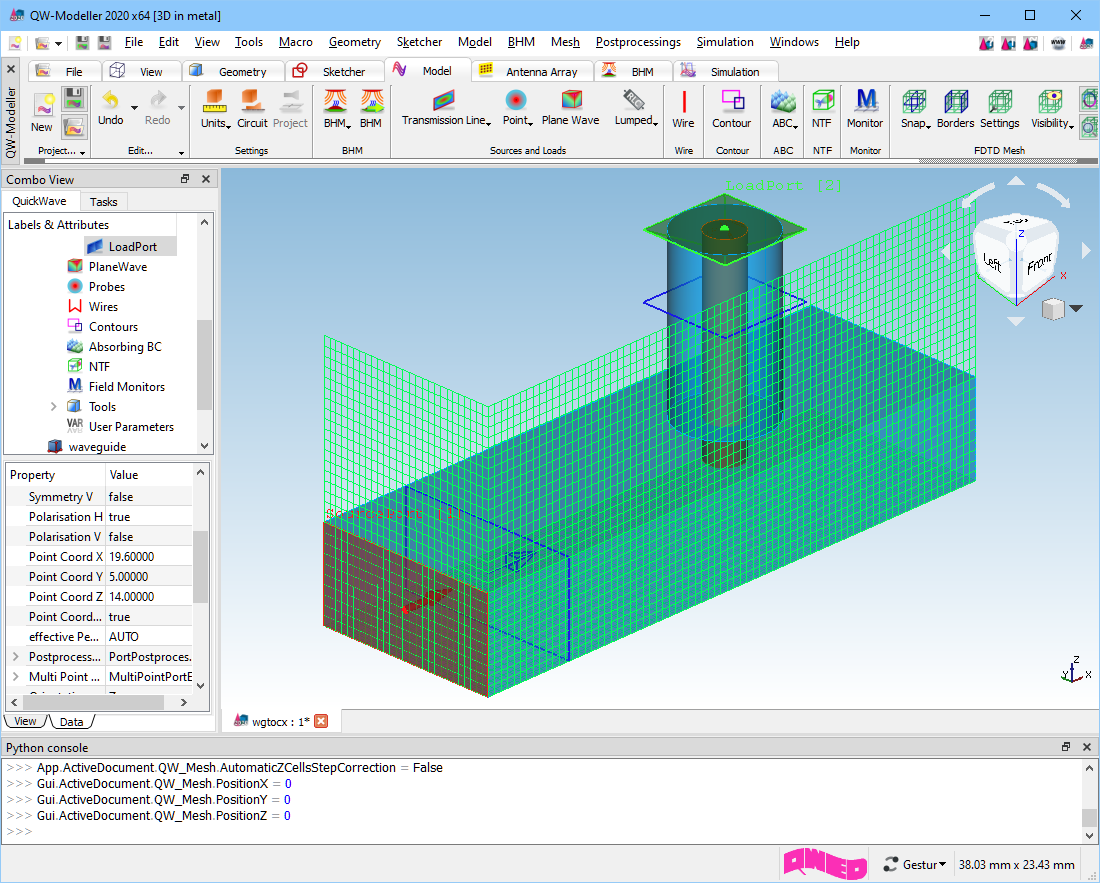
Task: Toggle Polarisation H true value
Action: (x=149, y=516)
